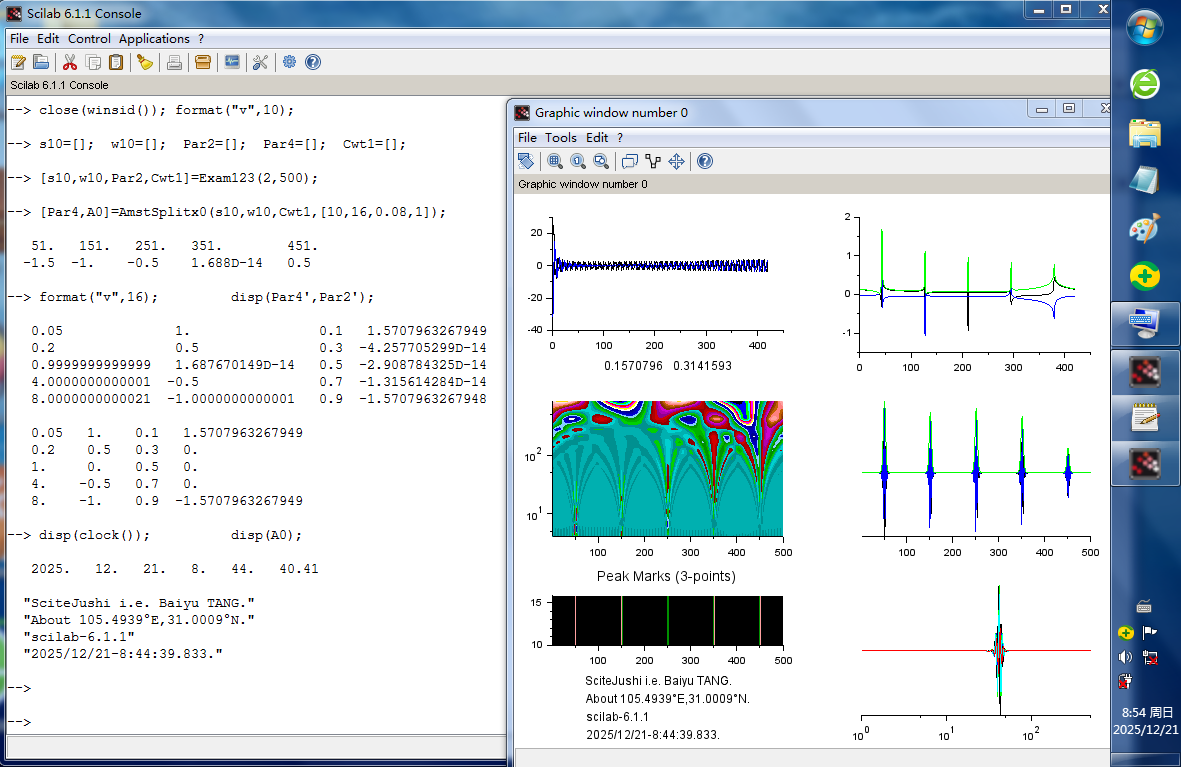The image size is (1181, 767).
Task: Launch SciNotes editor from console toolbar
Action: tap(18, 62)
